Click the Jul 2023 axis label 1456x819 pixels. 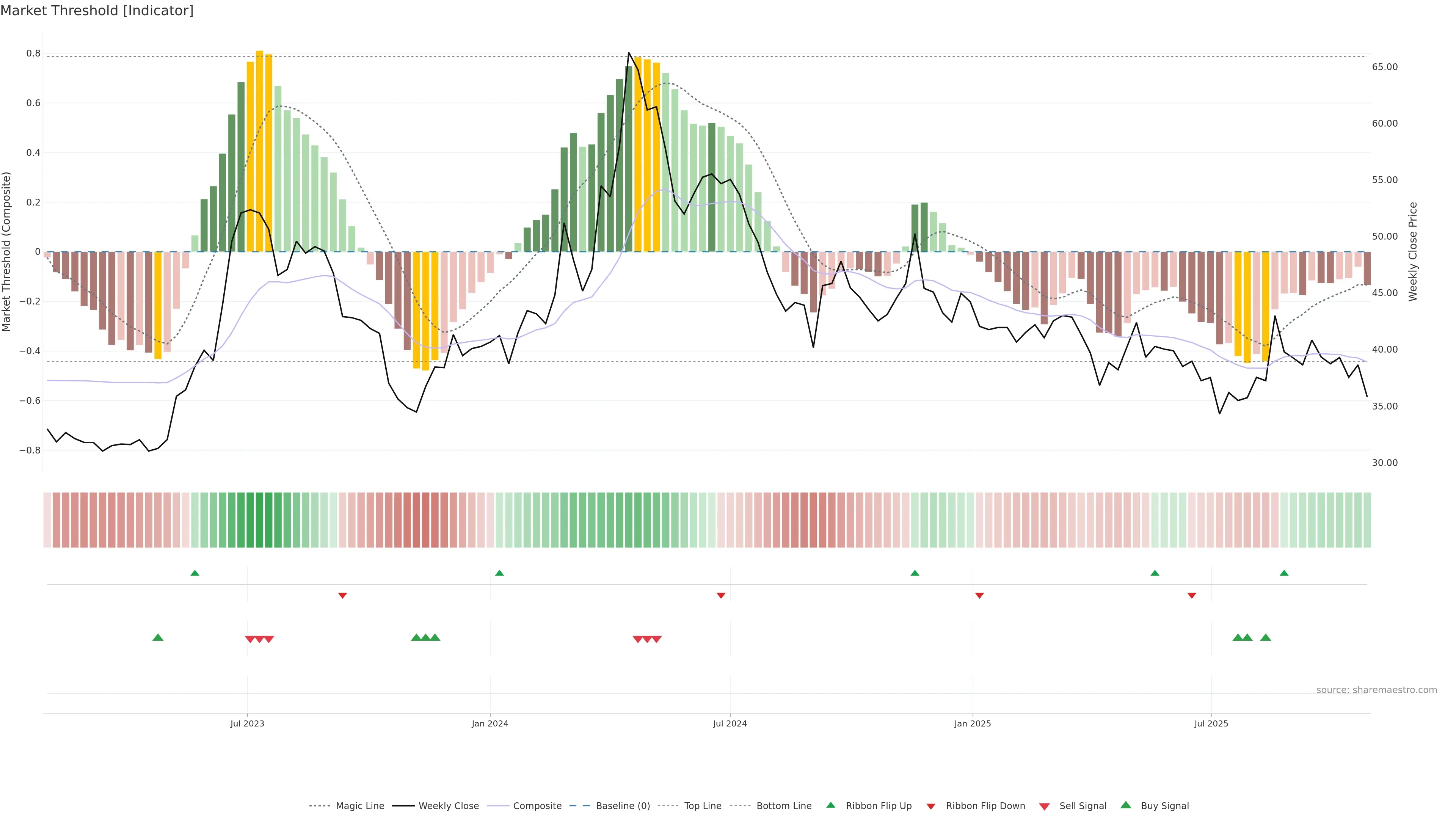[x=247, y=723]
